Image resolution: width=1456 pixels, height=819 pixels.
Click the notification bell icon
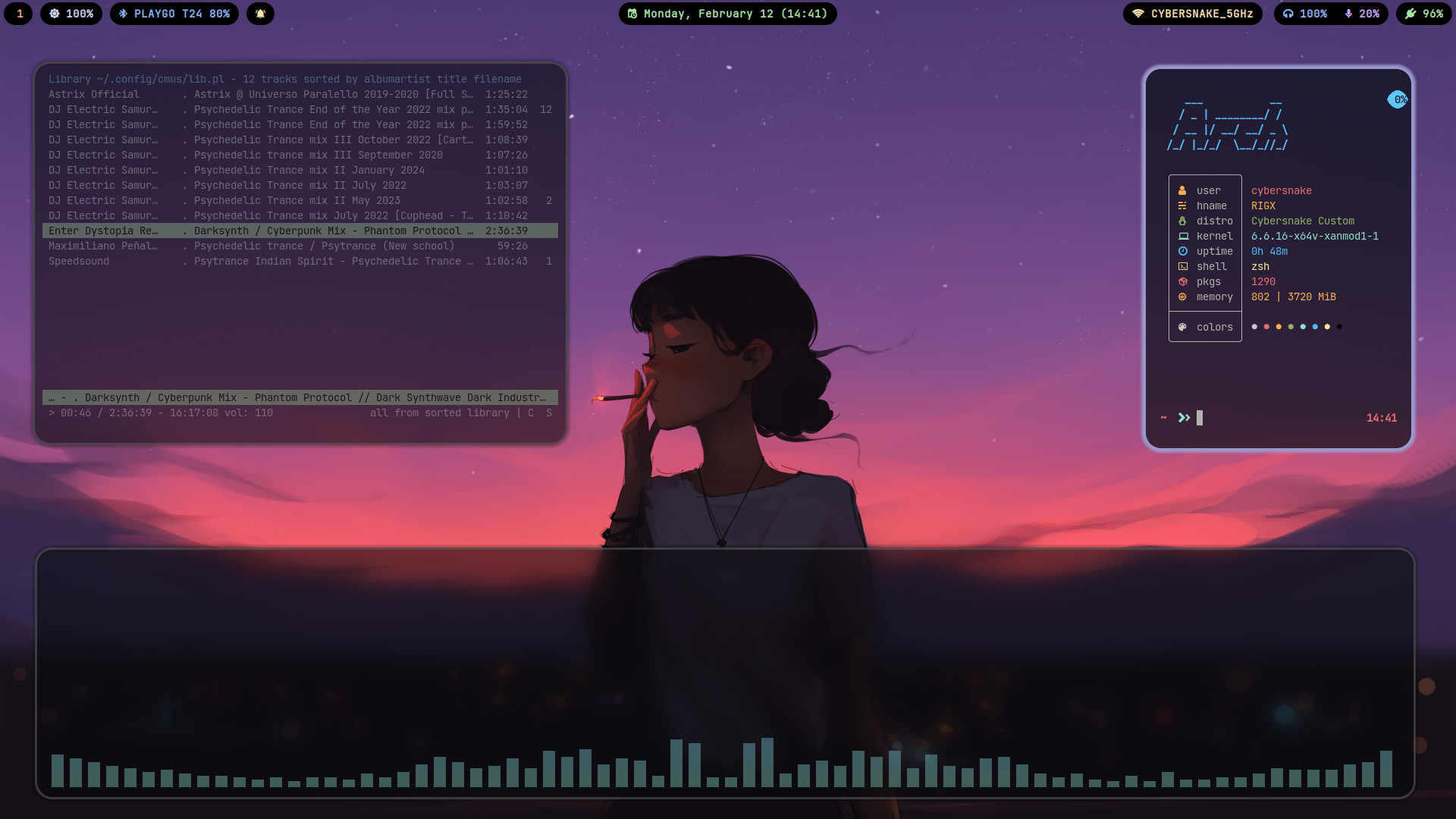pyautogui.click(x=260, y=14)
